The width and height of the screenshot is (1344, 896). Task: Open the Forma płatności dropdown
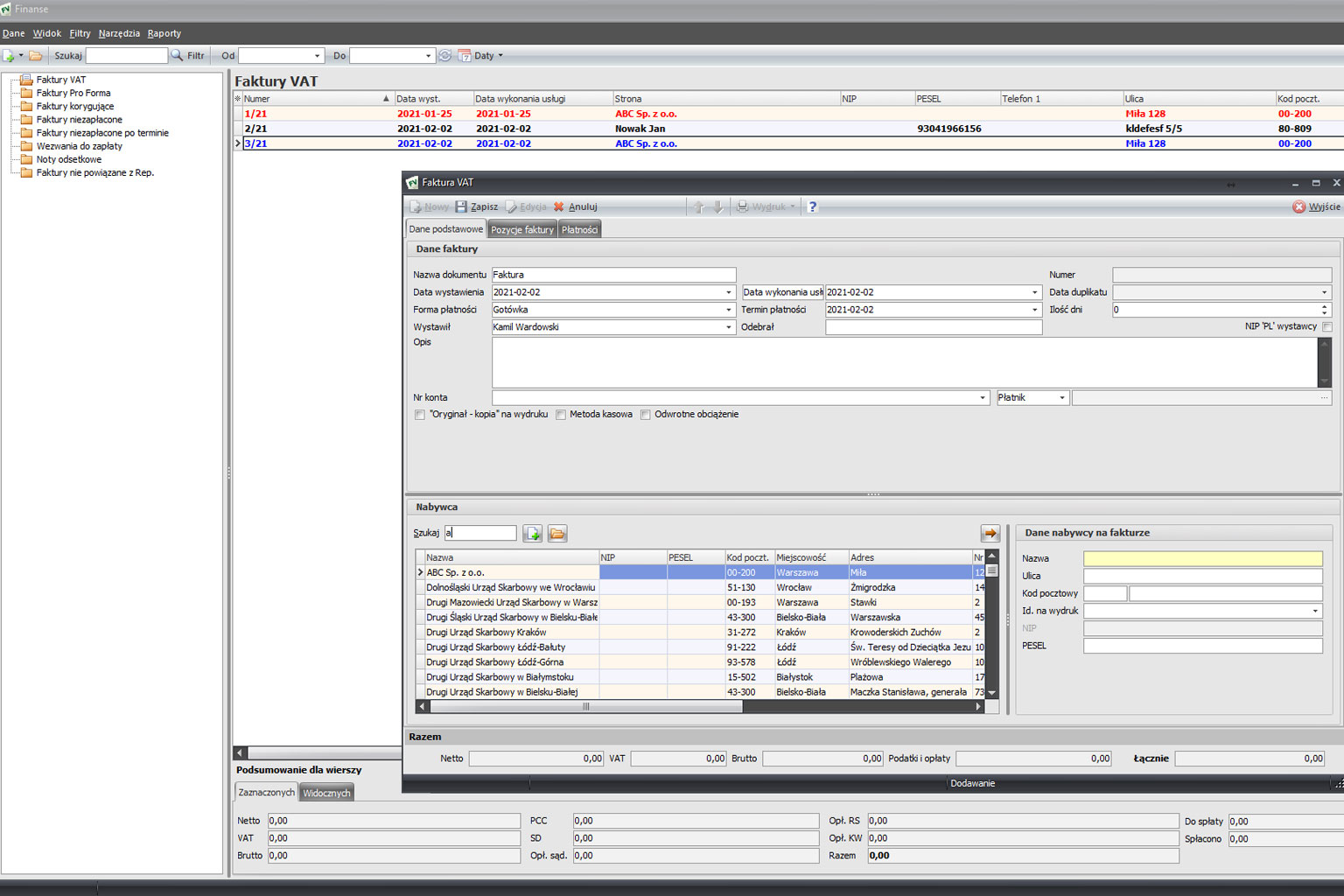[x=728, y=310]
